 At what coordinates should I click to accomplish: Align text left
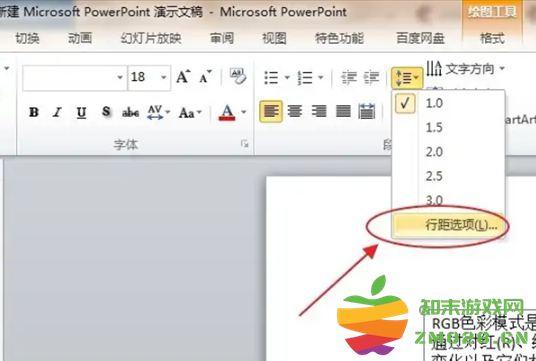(271, 111)
